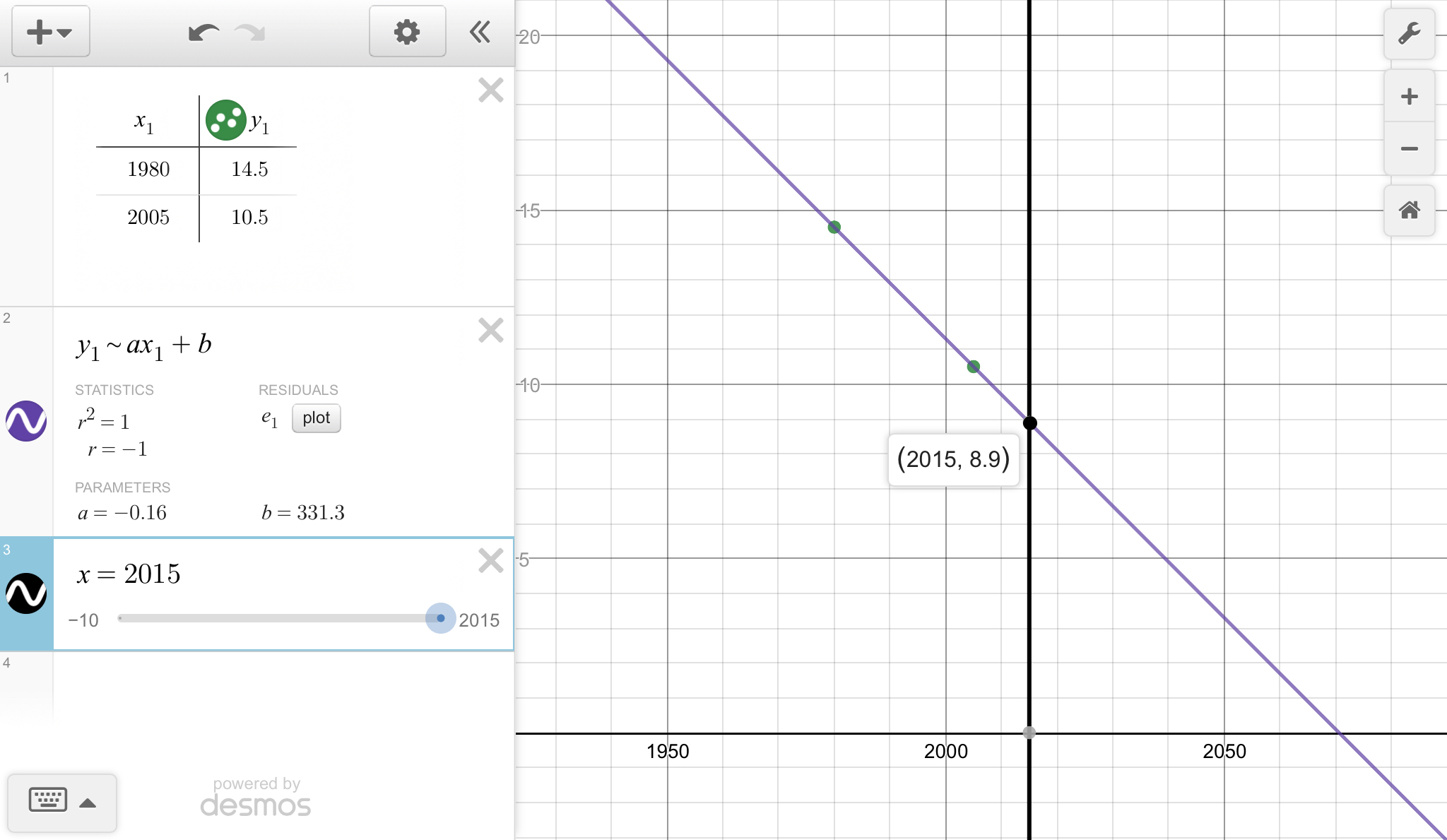
Task: Toggle green points visibility for y1 column
Action: tap(225, 120)
